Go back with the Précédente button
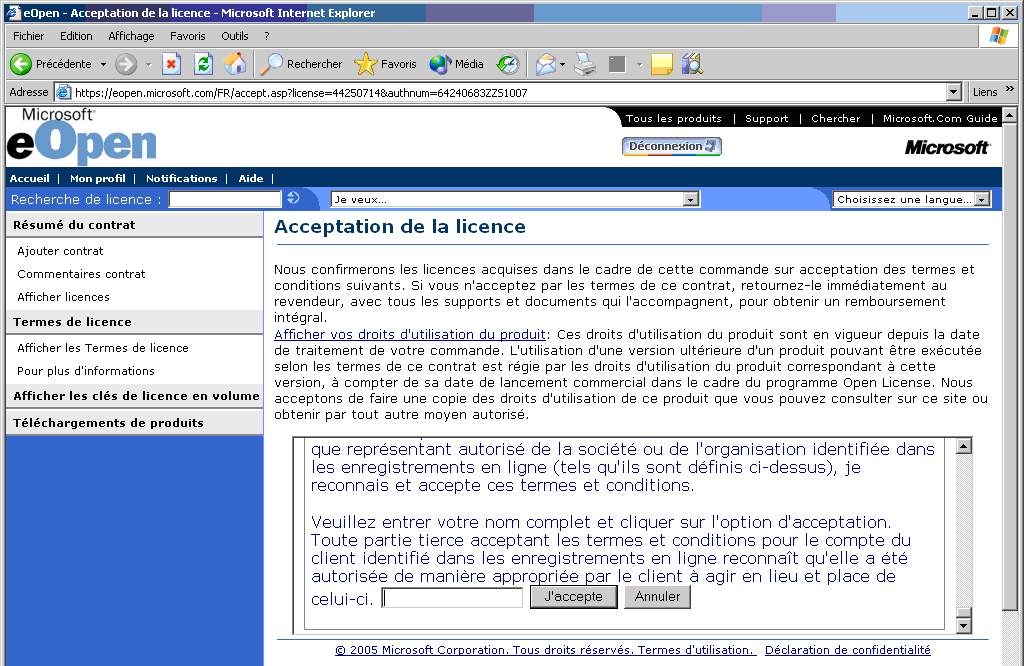1024x666 pixels. (50, 64)
